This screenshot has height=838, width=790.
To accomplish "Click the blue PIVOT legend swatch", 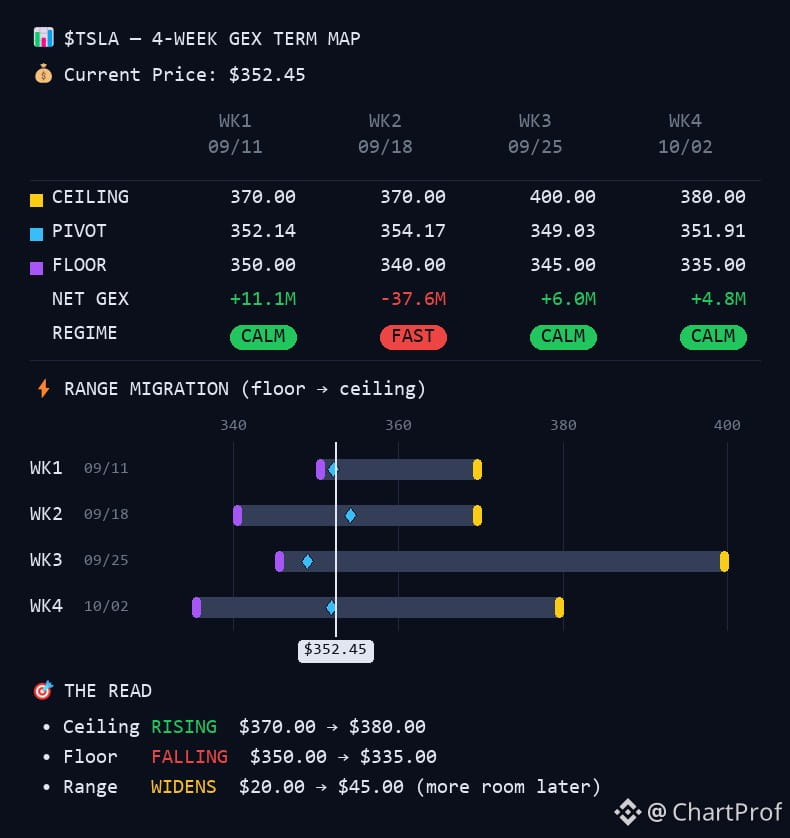I will pos(36,235).
